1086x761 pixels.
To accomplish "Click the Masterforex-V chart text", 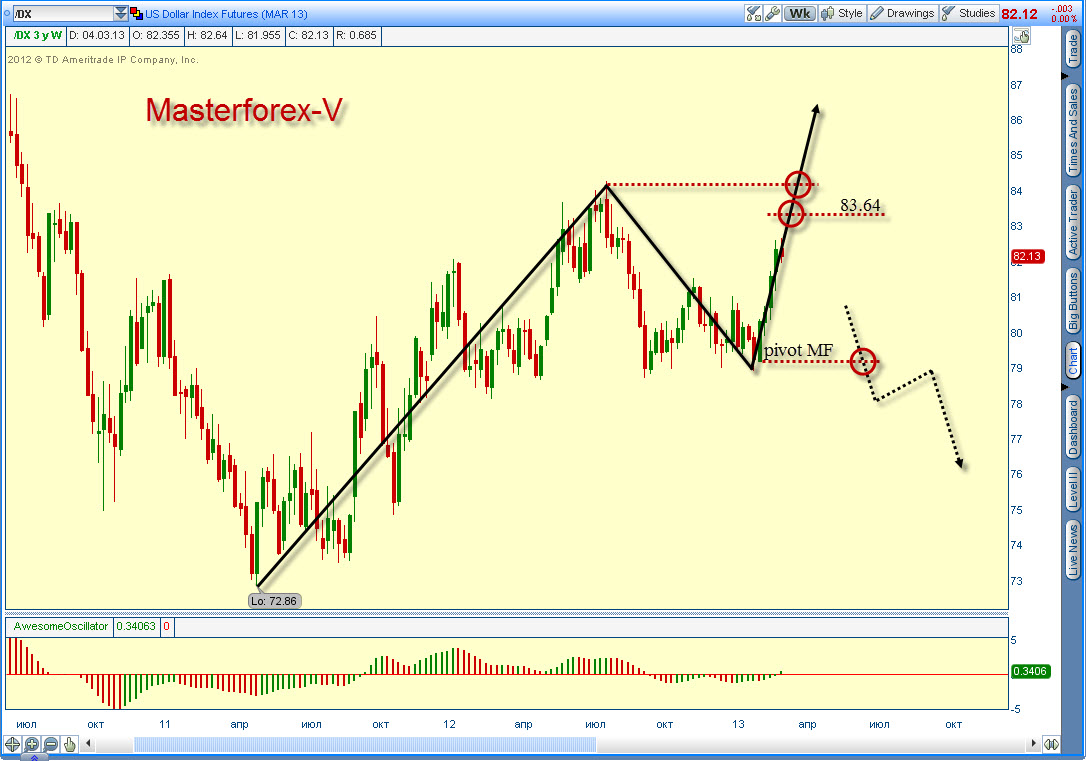I will point(244,110).
